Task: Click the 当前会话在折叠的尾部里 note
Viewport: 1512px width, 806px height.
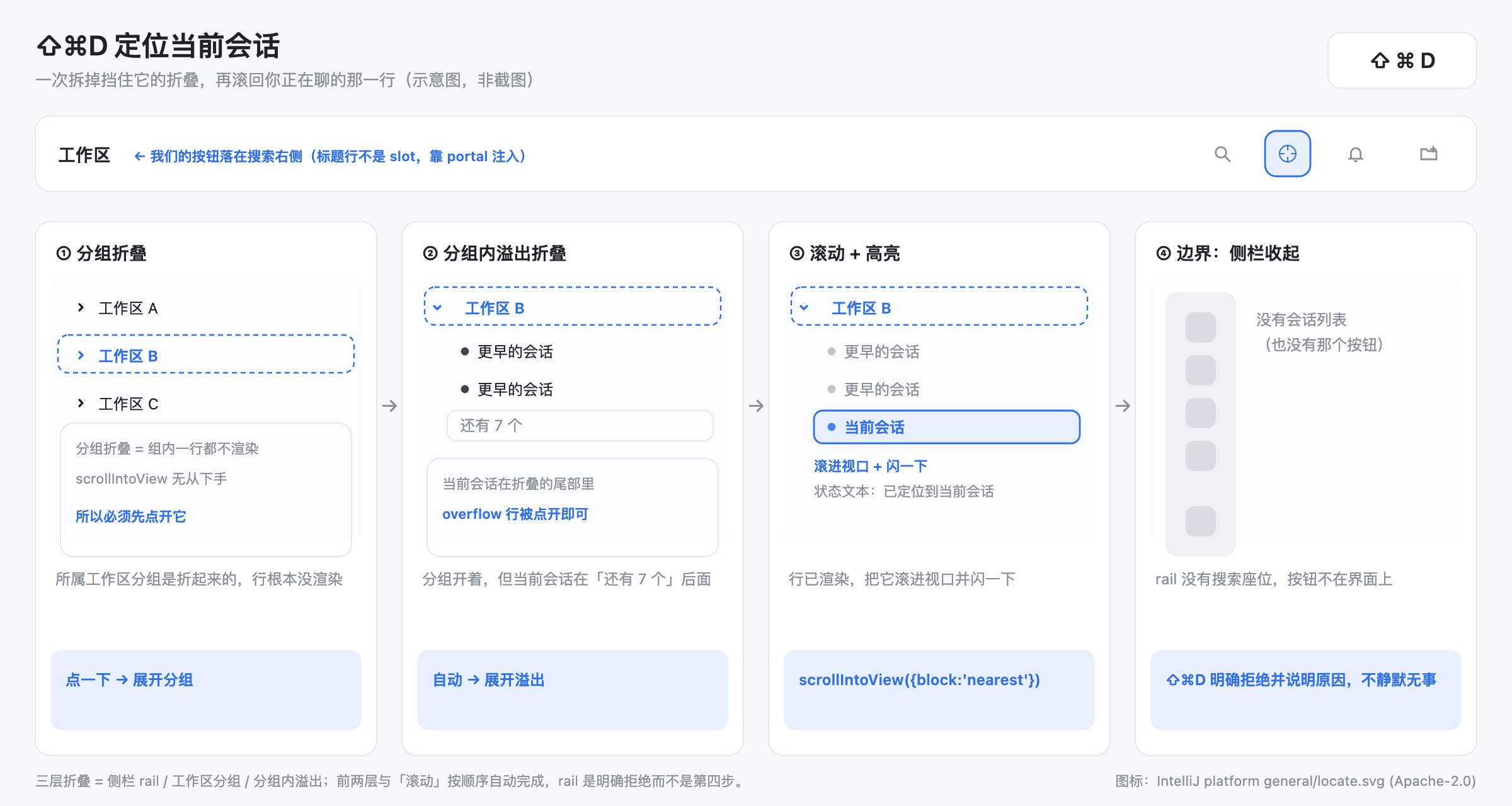Action: click(x=518, y=484)
